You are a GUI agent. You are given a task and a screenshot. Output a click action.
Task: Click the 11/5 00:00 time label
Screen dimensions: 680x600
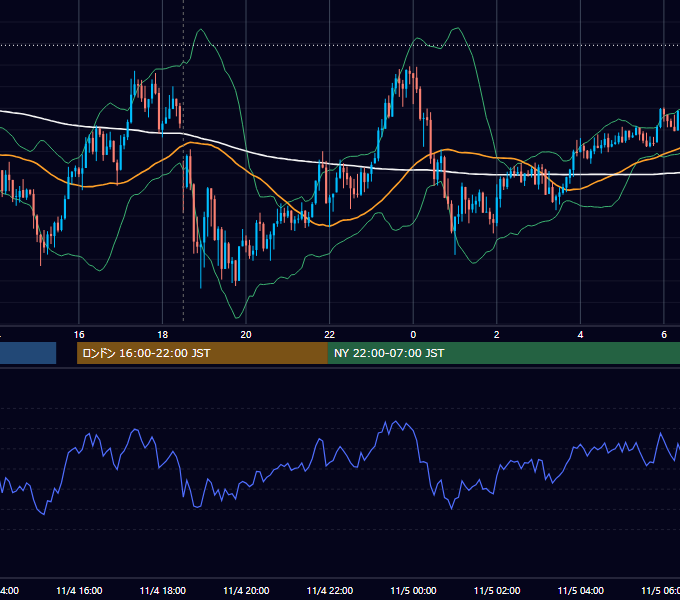(413, 590)
